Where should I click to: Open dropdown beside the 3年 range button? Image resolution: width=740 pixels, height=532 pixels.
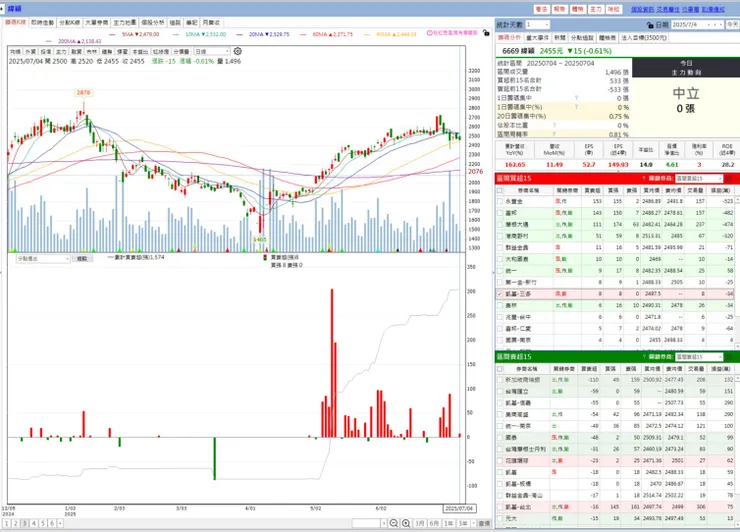coord(472,523)
